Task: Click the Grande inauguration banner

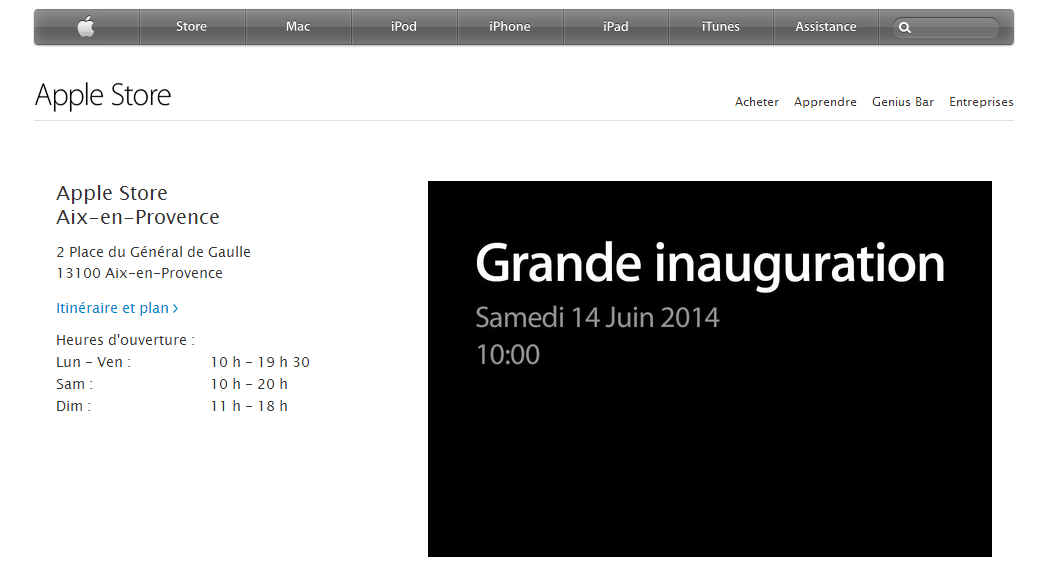Action: point(709,368)
